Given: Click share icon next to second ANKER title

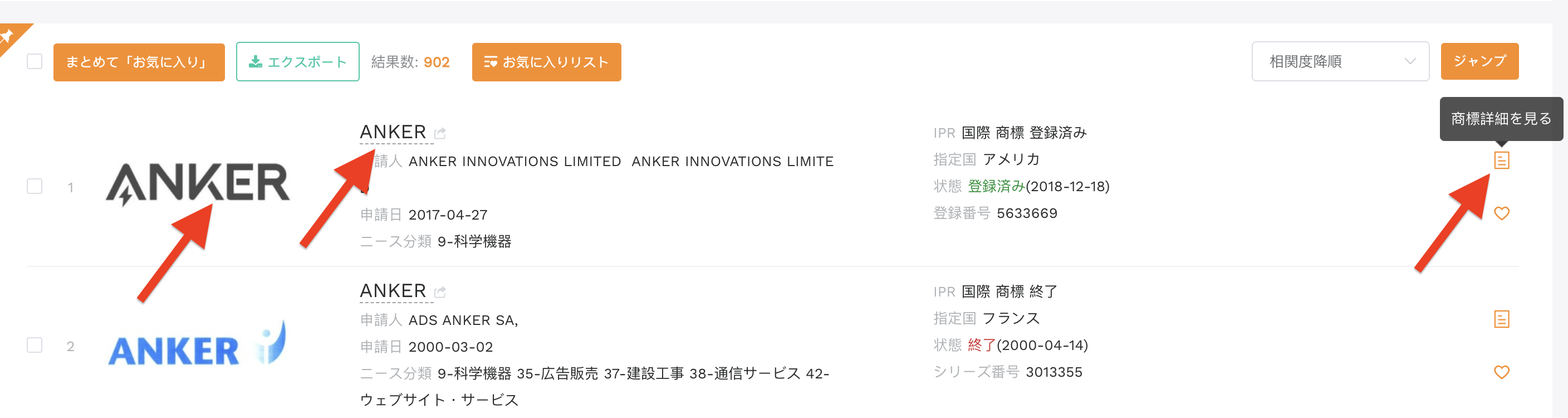Looking at the screenshot, I should [x=440, y=292].
